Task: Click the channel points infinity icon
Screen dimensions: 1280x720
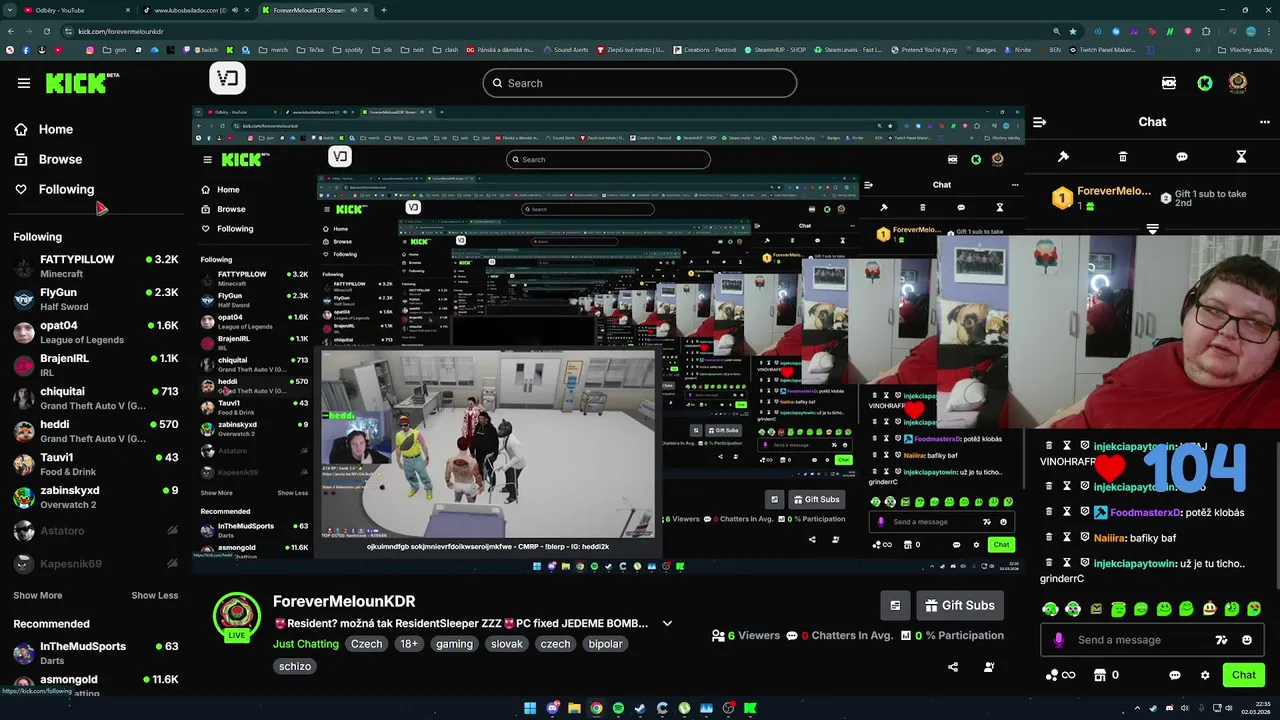Action: click(1060, 675)
